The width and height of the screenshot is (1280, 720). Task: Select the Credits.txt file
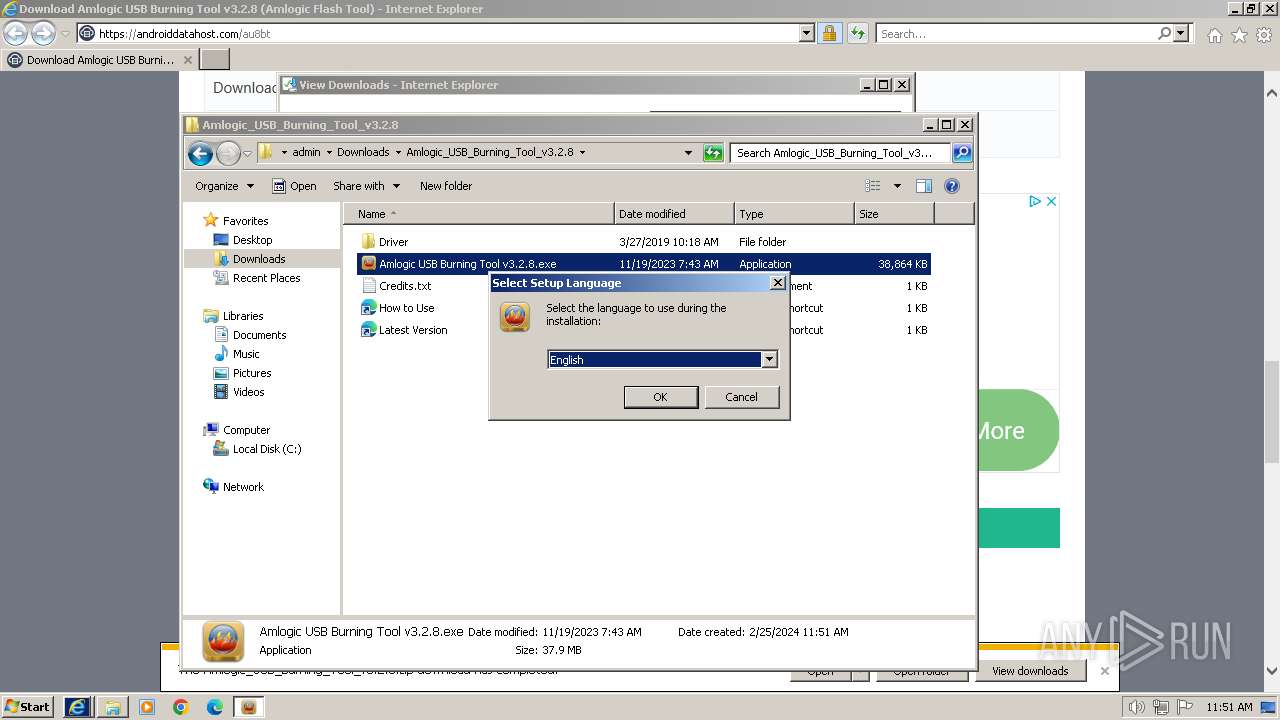coord(405,286)
